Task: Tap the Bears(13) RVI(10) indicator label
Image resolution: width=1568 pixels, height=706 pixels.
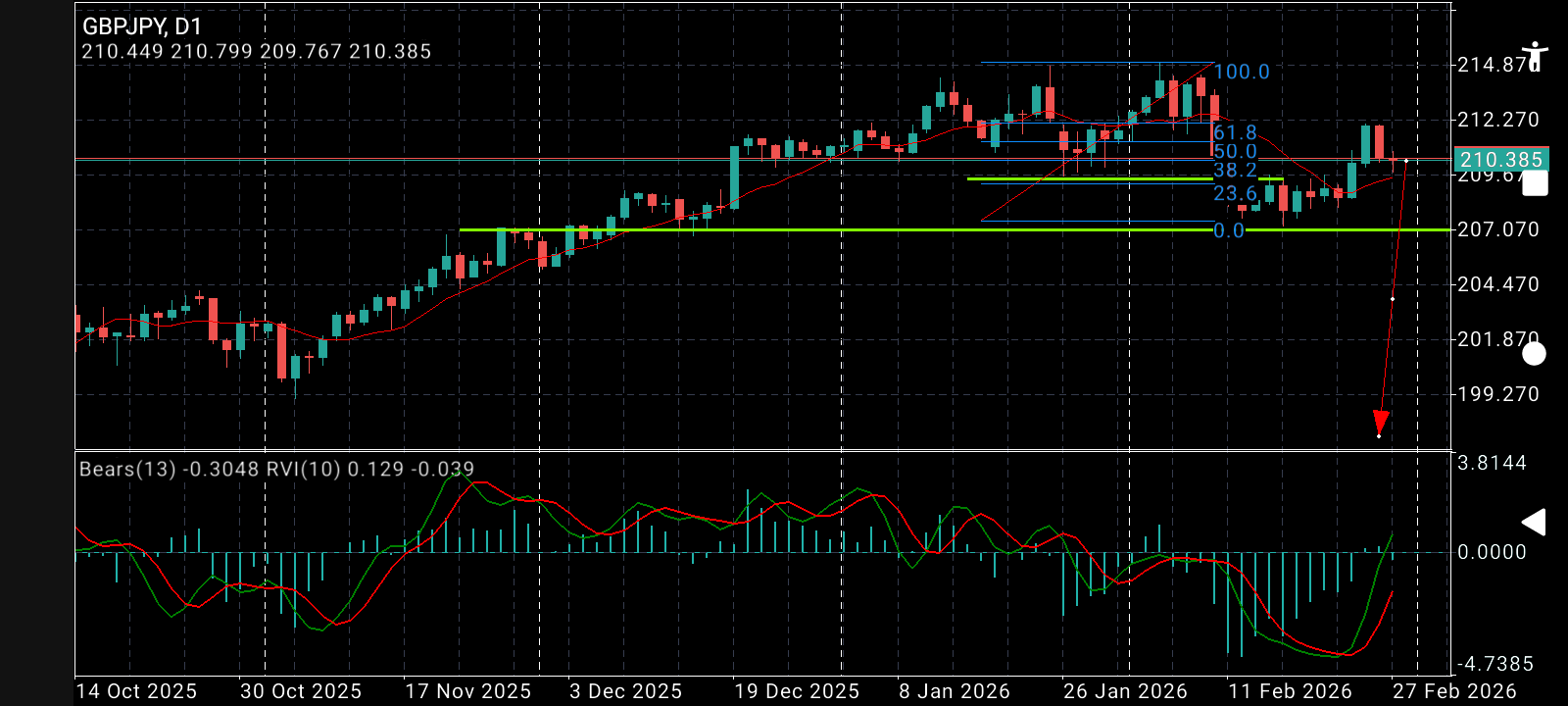Action: (x=276, y=469)
